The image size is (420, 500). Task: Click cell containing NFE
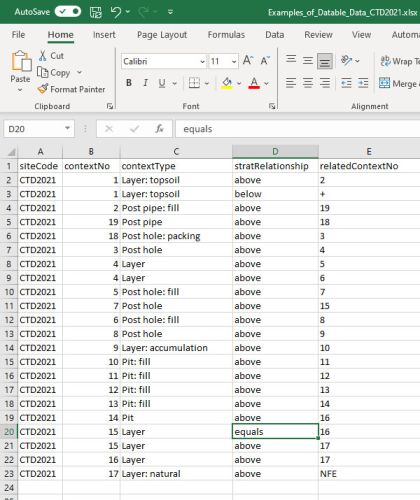(x=369, y=474)
